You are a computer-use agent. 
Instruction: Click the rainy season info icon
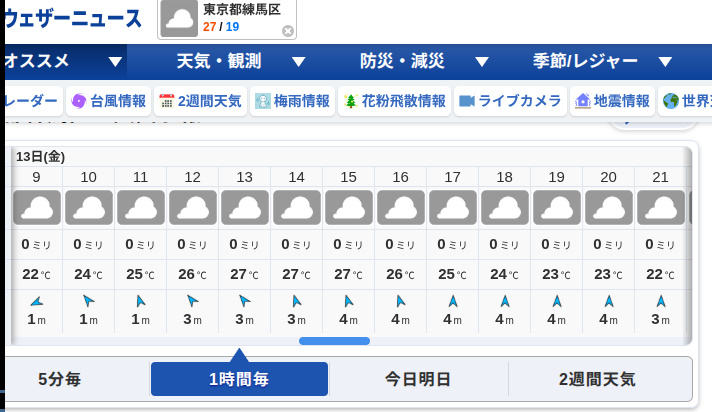click(262, 101)
